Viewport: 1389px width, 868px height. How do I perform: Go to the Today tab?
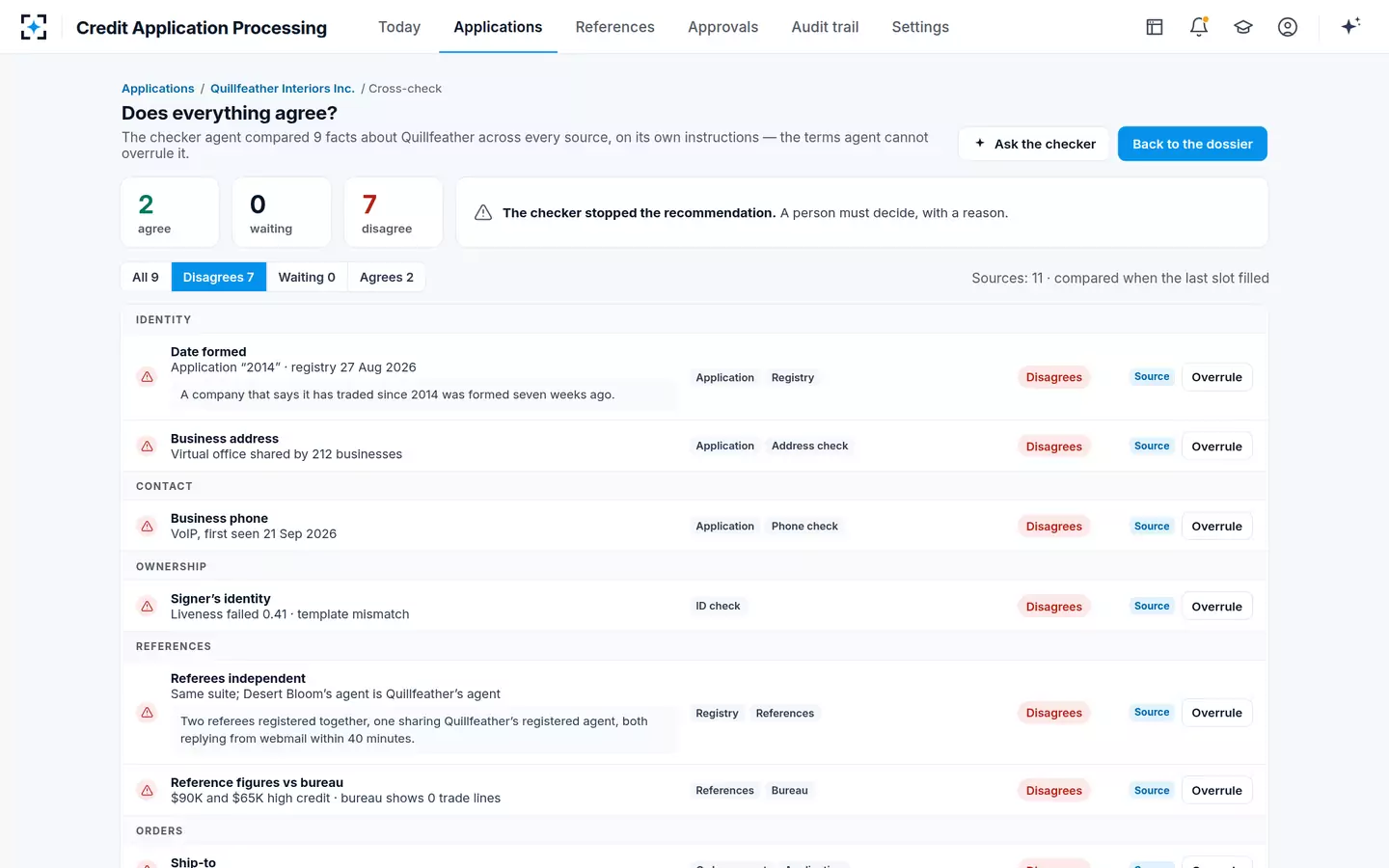coord(399,27)
